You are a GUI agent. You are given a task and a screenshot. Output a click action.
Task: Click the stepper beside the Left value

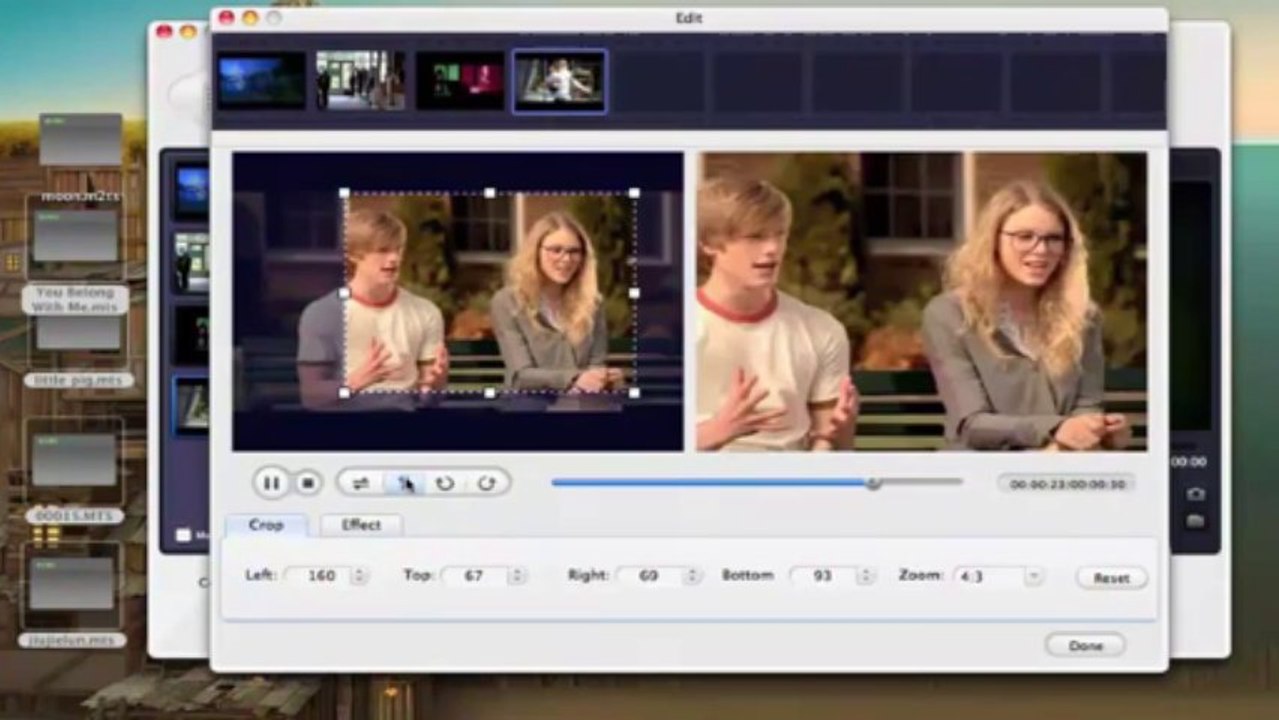click(359, 576)
